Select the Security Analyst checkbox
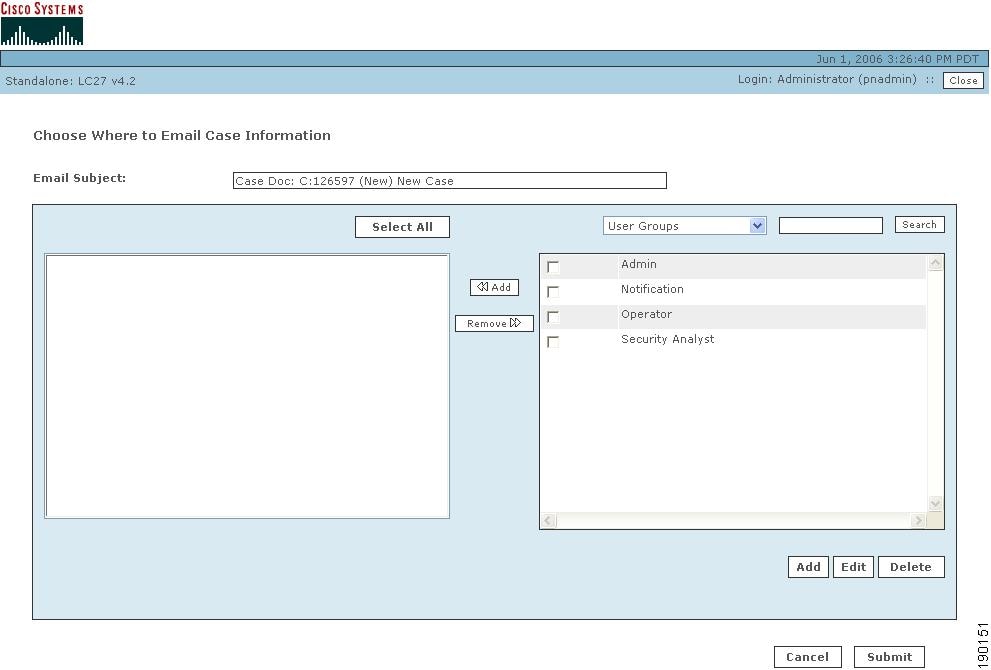The width and height of the screenshot is (991, 670). [552, 342]
